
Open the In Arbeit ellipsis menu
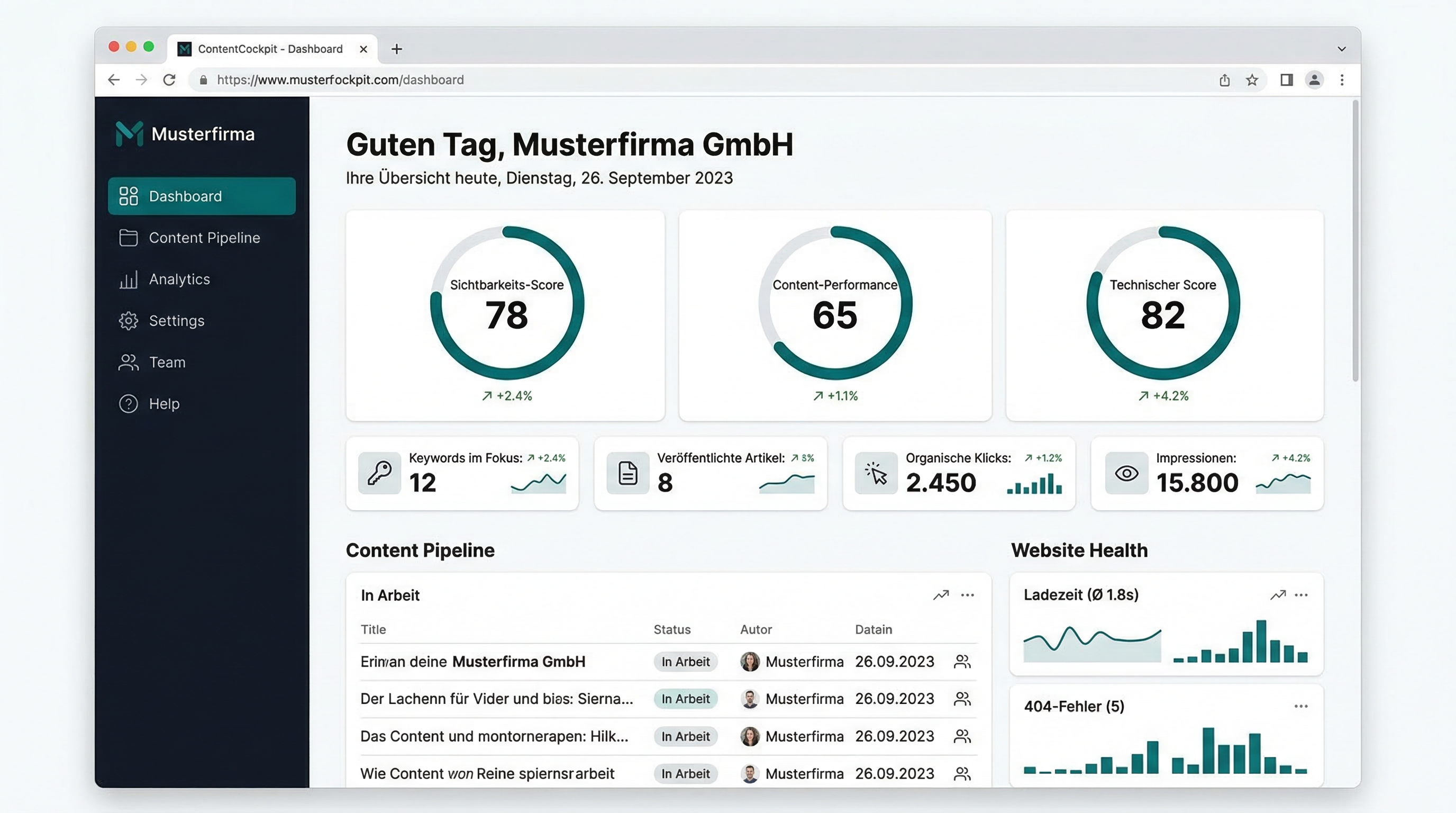[968, 595]
